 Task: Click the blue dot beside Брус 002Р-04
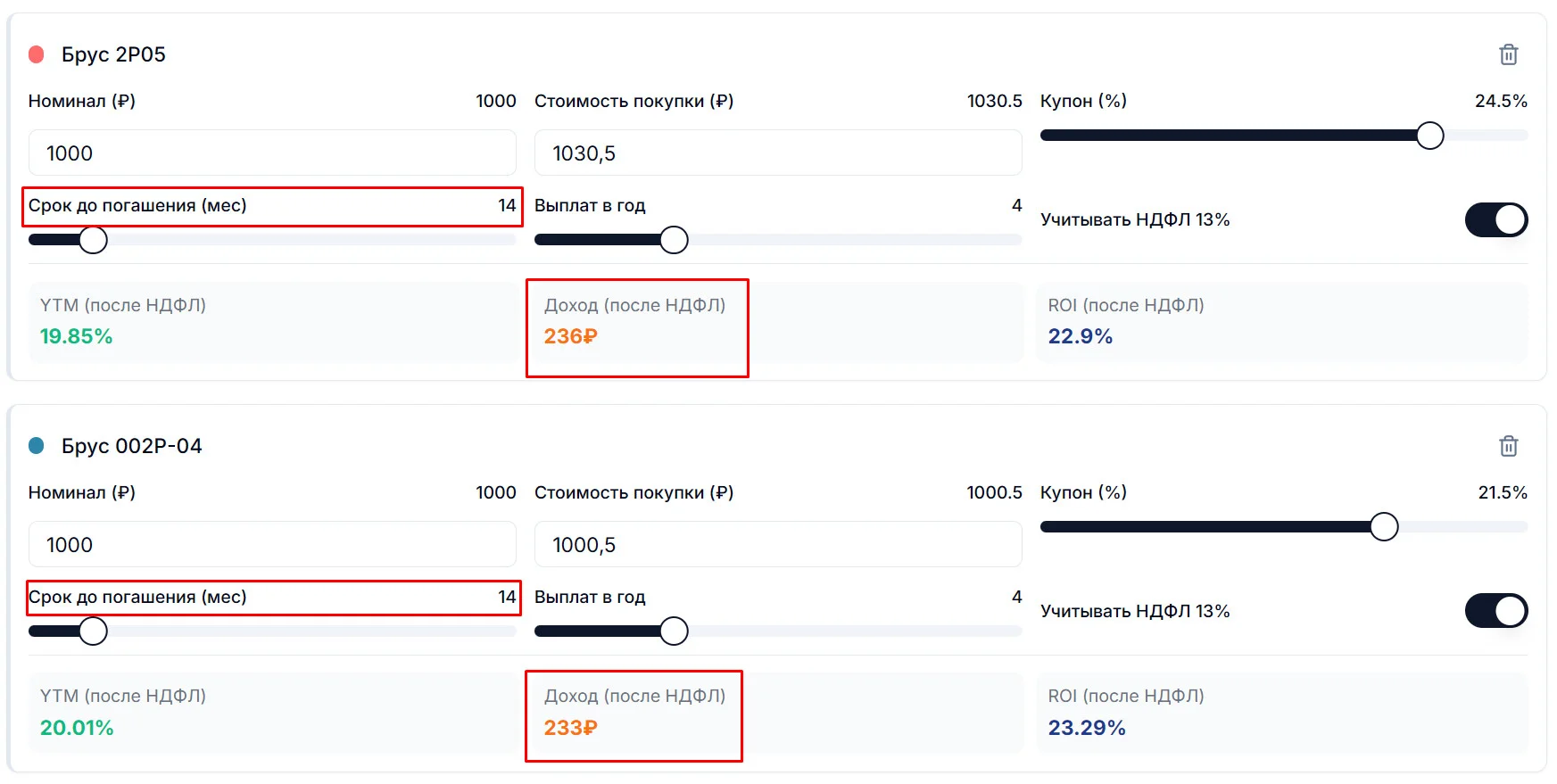(x=37, y=445)
